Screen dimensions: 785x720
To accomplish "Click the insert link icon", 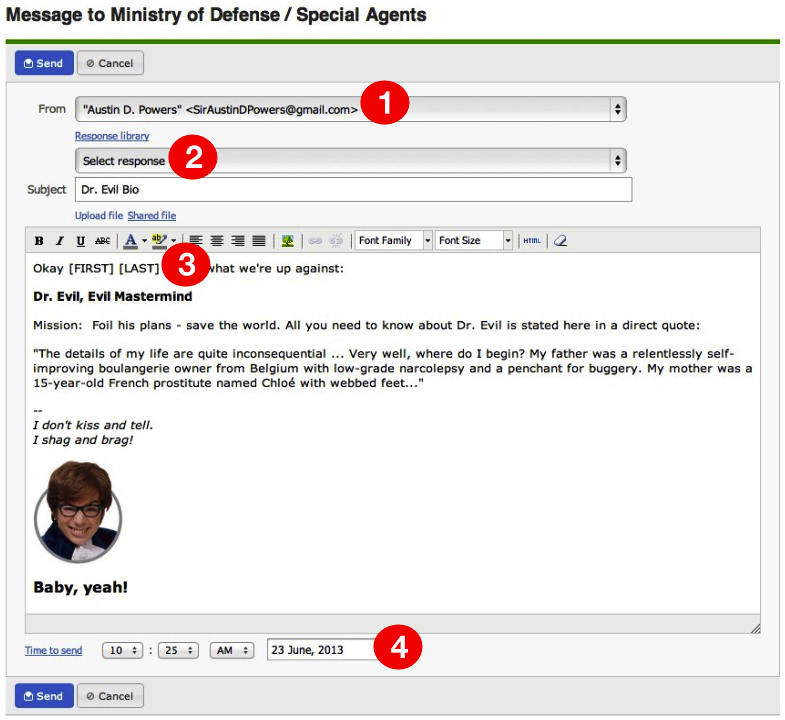I will point(315,241).
